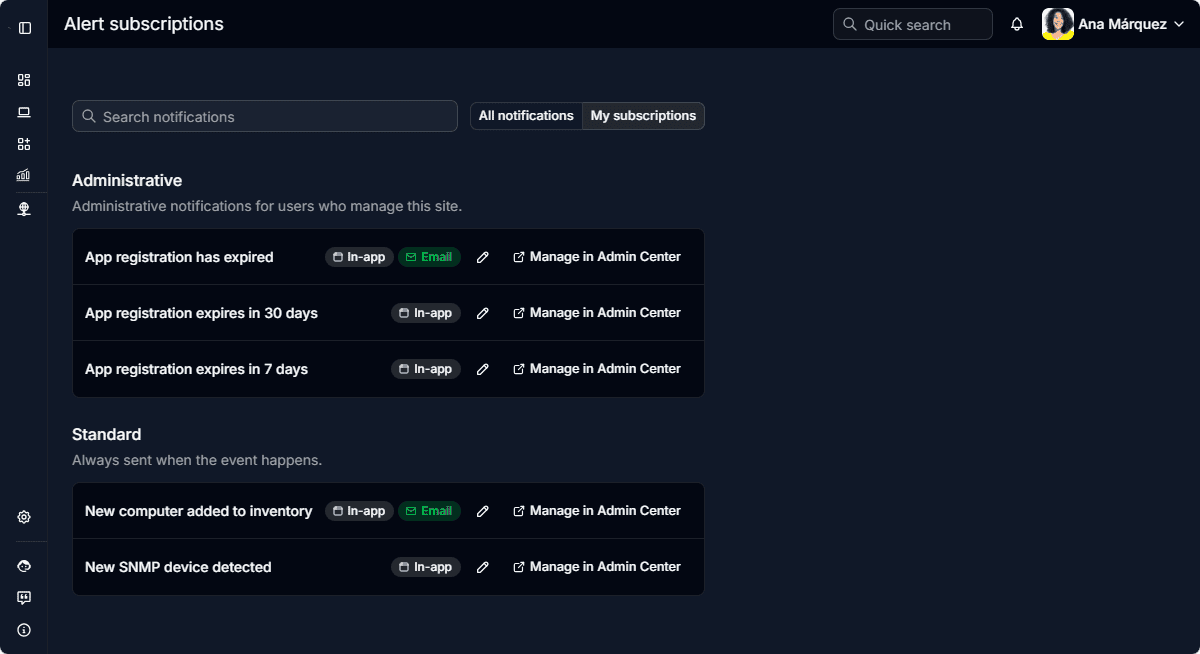
Task: Open the info circle icon
Action: (24, 630)
